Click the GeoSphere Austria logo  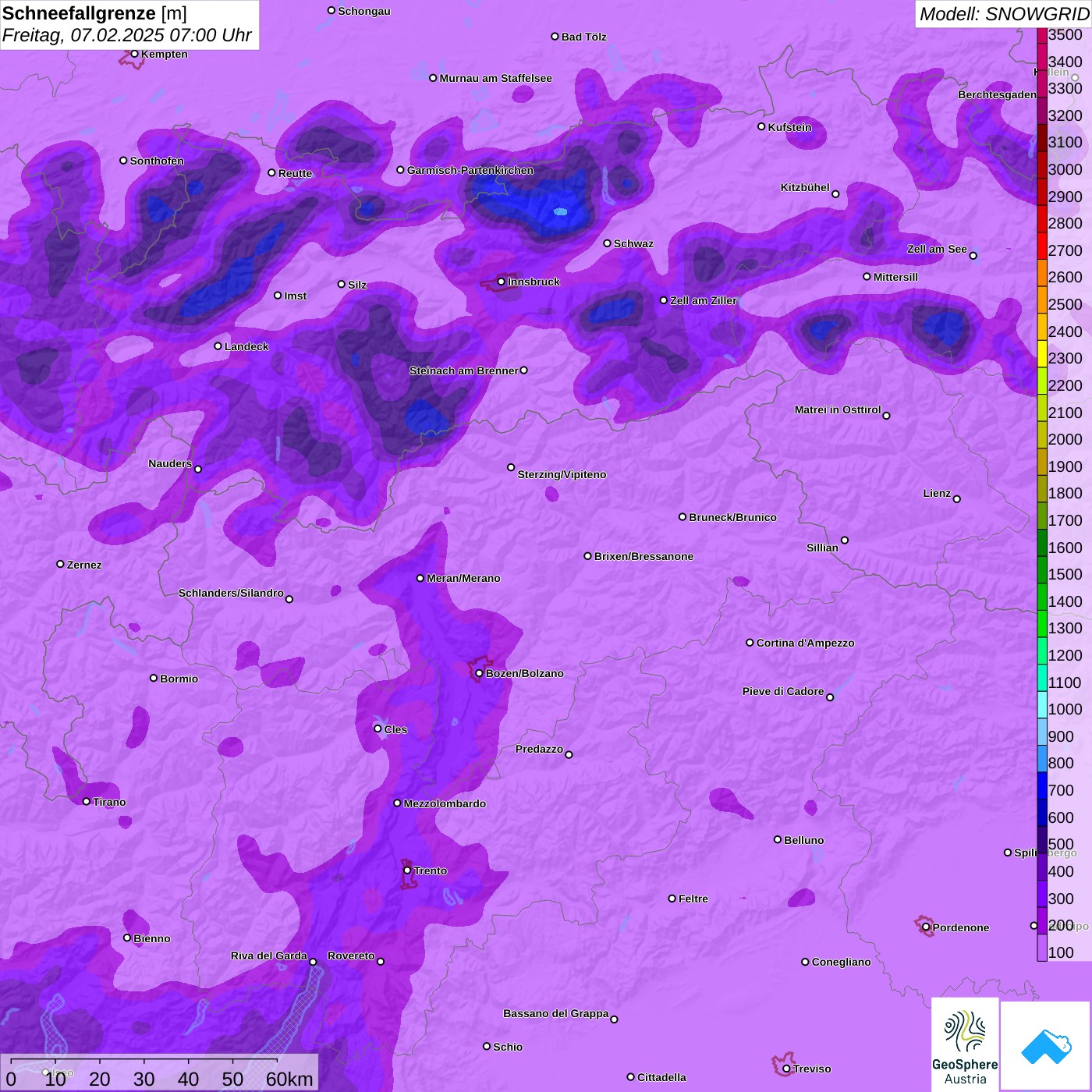pyautogui.click(x=965, y=1044)
